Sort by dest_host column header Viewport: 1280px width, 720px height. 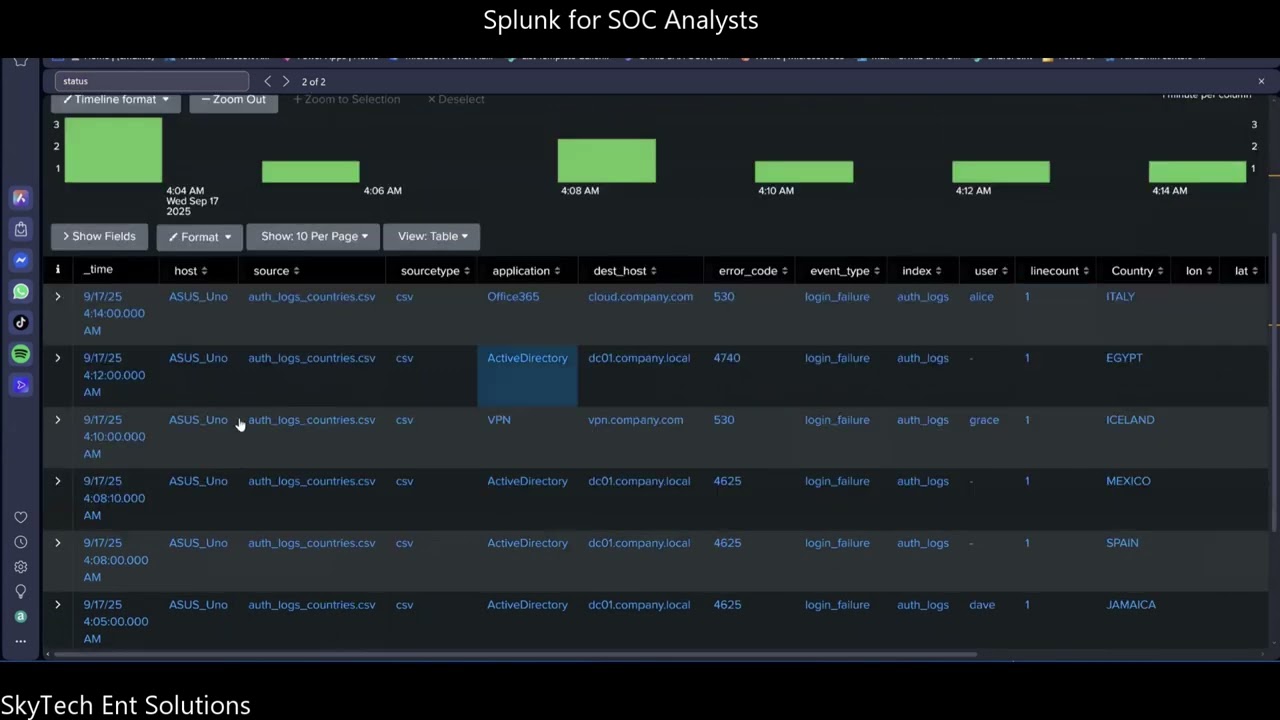625,271
